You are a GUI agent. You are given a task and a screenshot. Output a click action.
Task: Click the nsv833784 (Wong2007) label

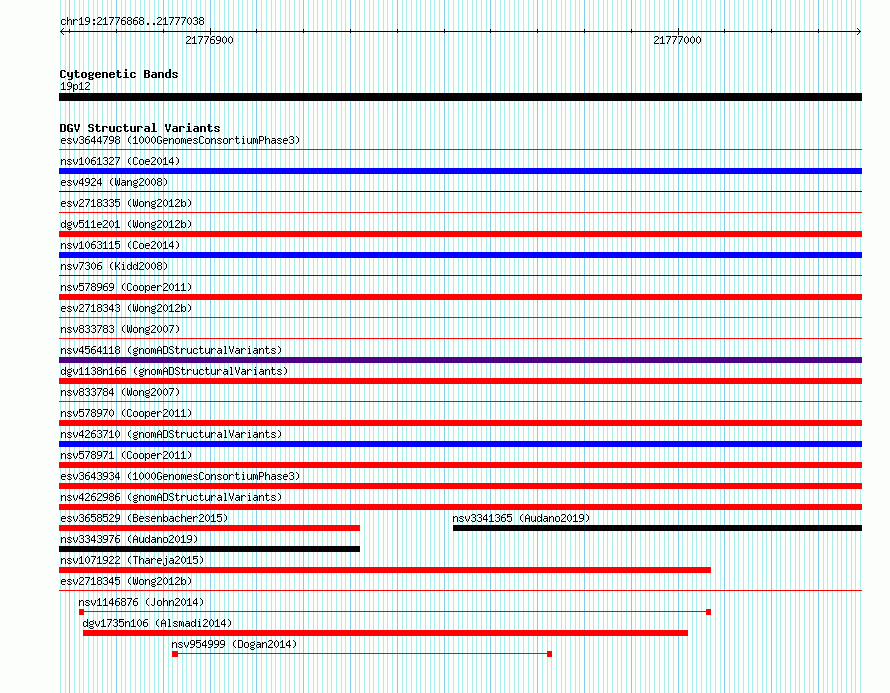(120, 392)
